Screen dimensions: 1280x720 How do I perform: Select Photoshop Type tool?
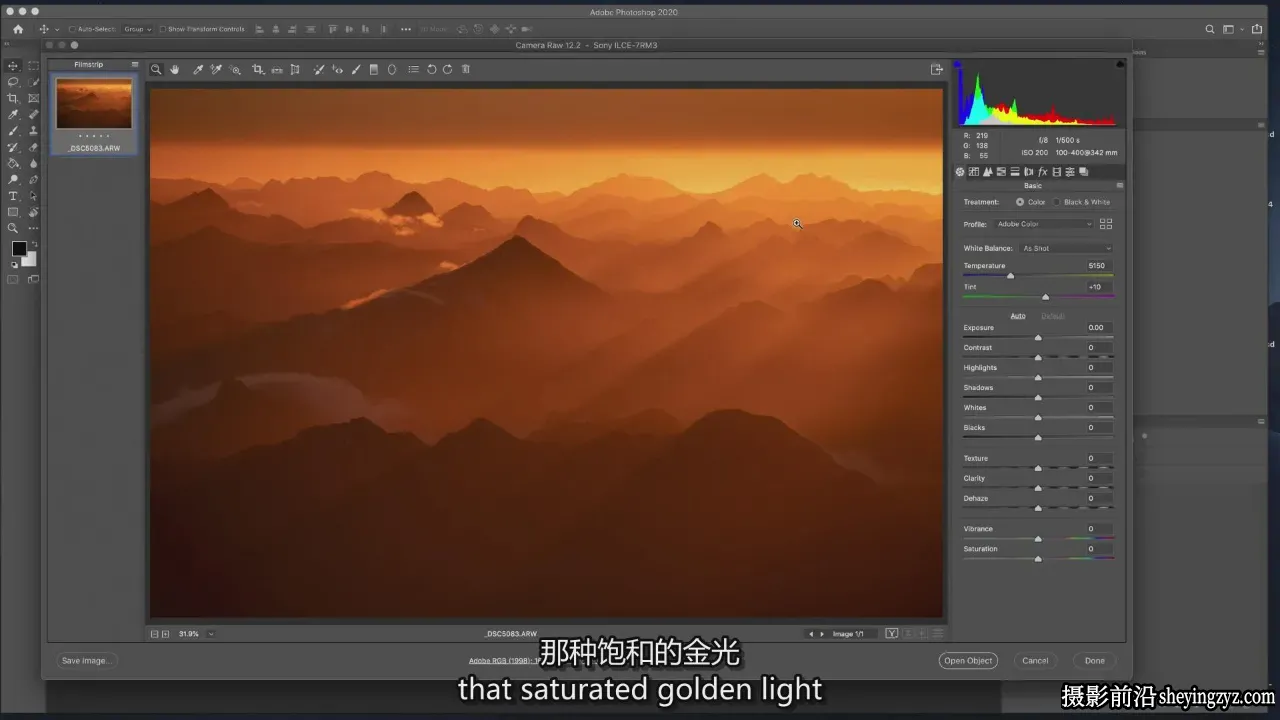point(13,196)
